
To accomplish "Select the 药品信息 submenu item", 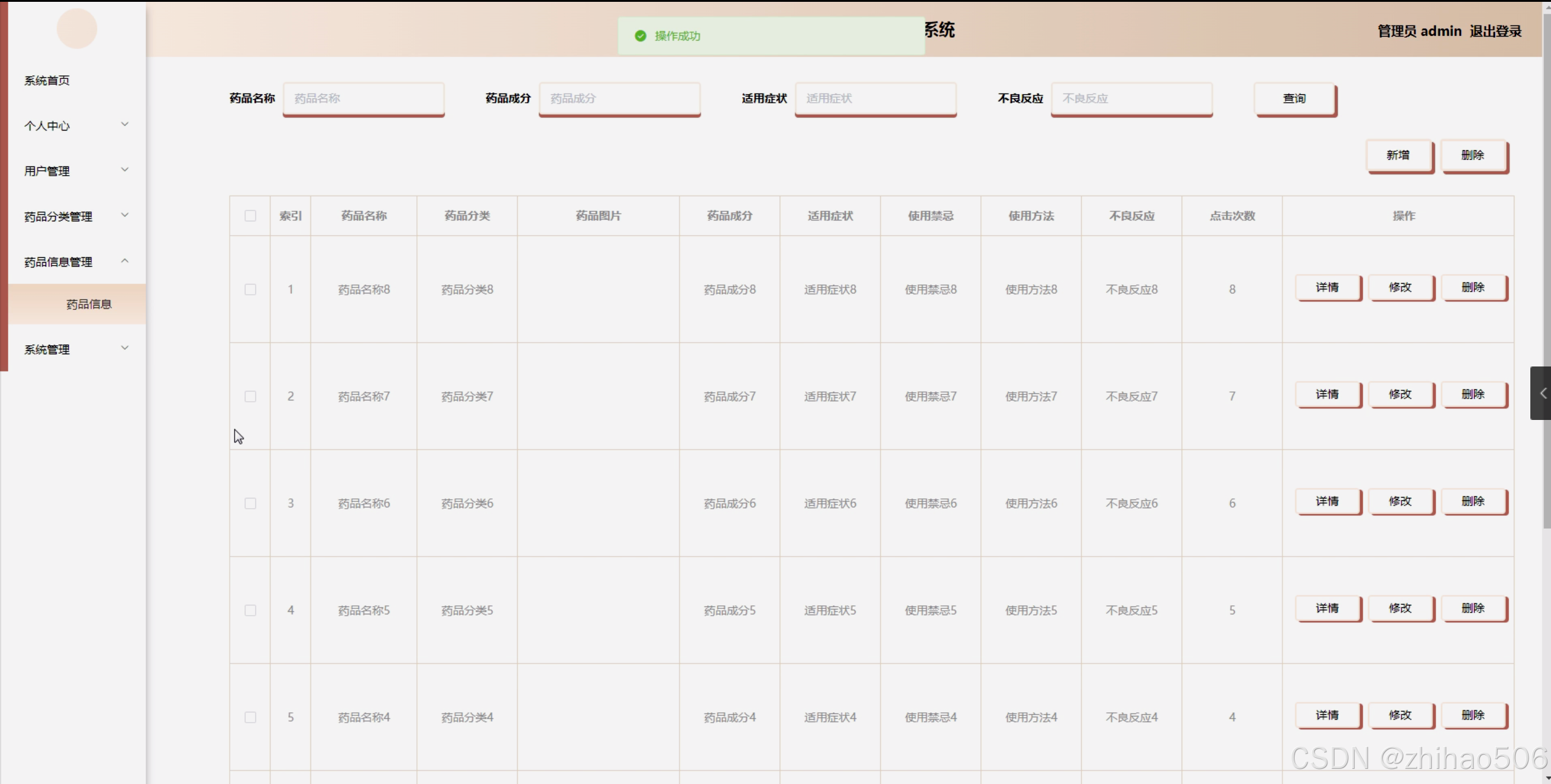I will (89, 304).
